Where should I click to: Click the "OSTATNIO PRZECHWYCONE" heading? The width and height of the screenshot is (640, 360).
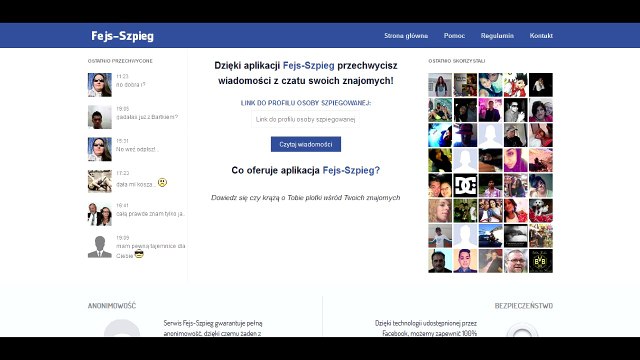pos(120,61)
